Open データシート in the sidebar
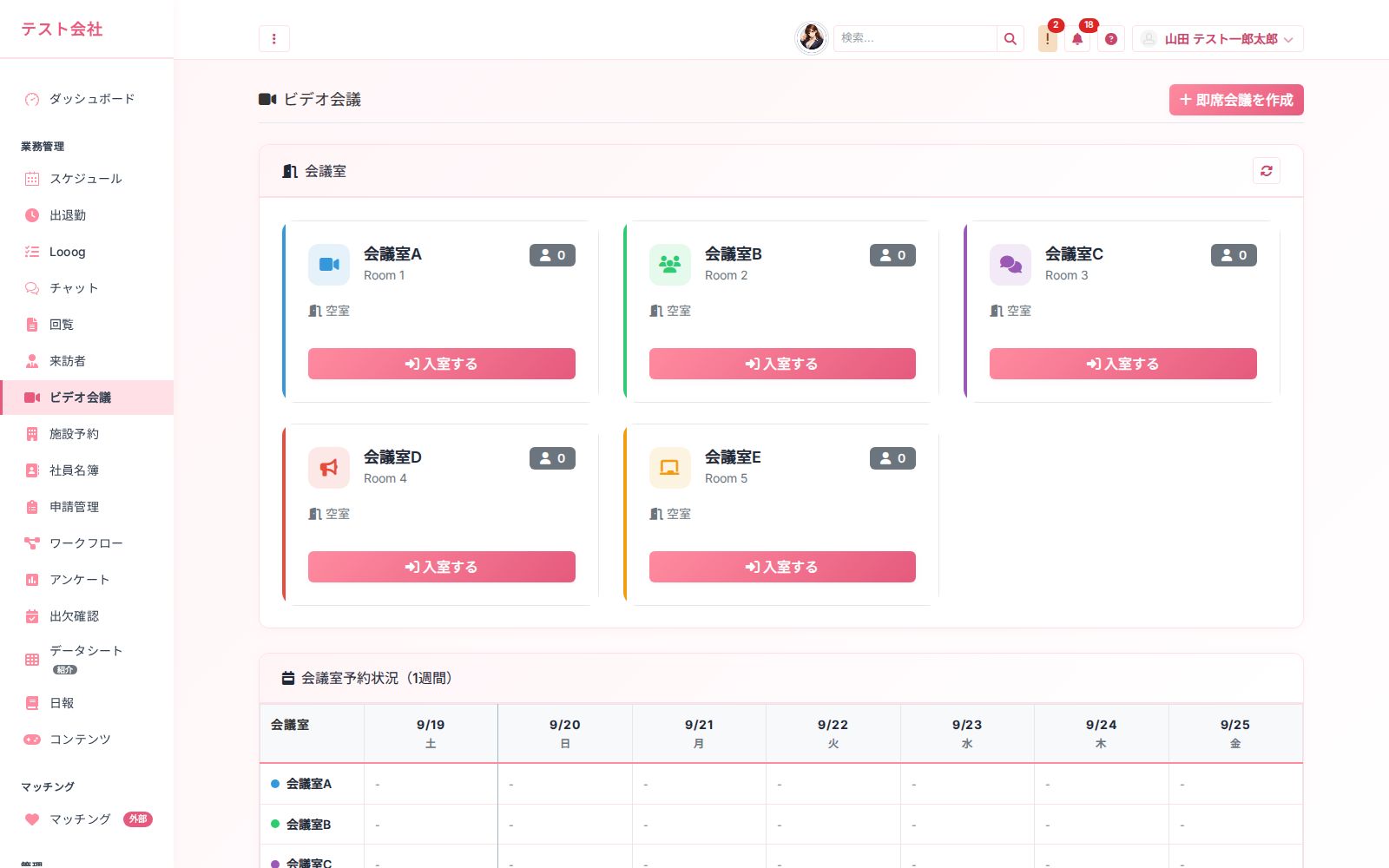1389x868 pixels. 87,660
